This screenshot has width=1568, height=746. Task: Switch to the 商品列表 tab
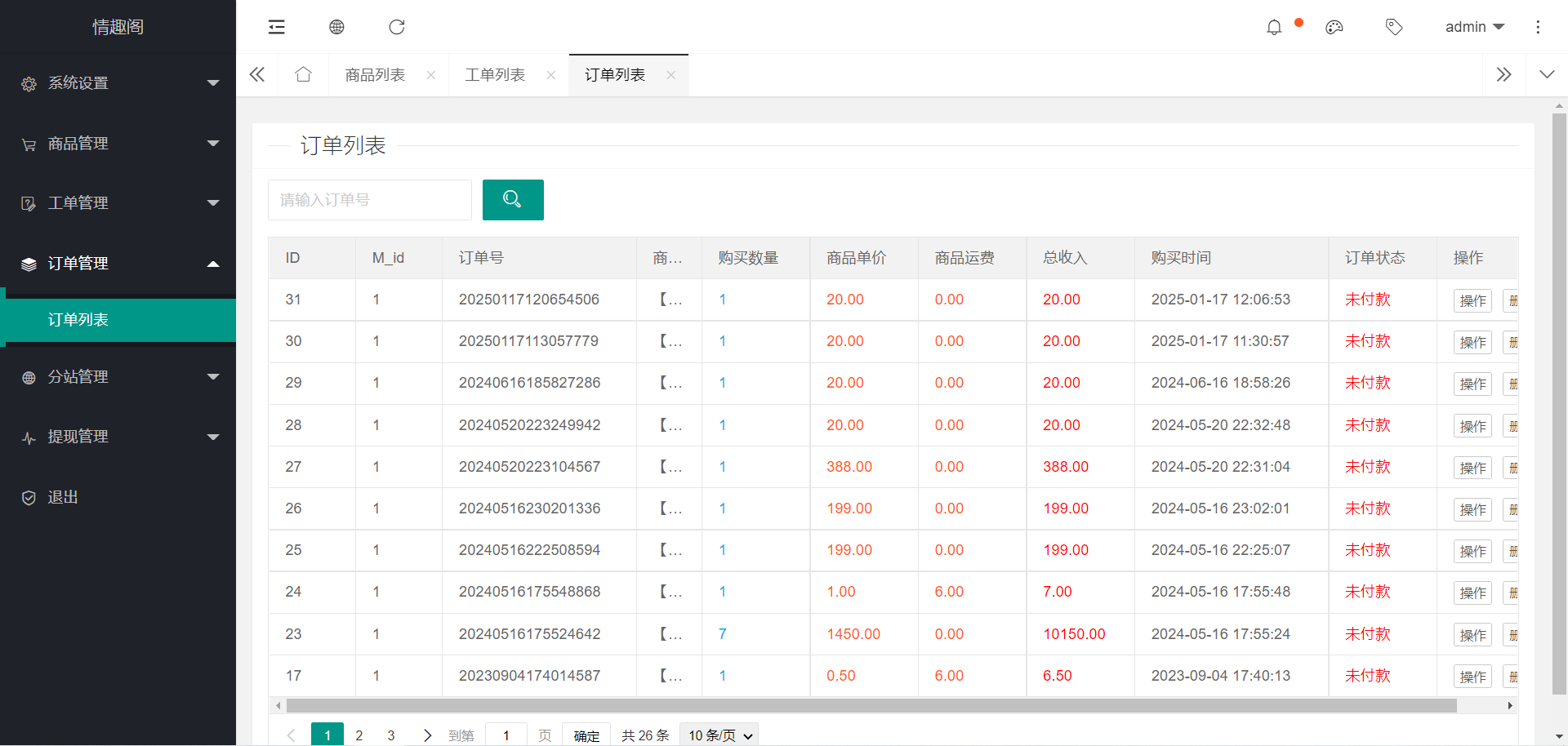pyautogui.click(x=375, y=75)
